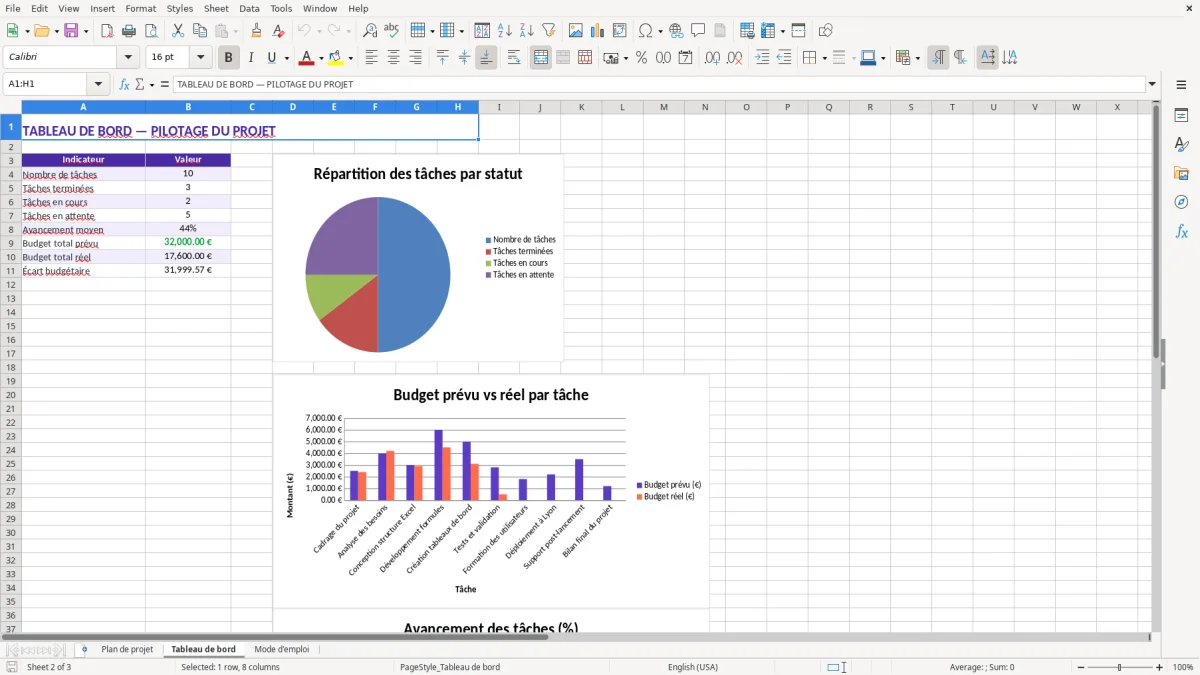1200x675 pixels.
Task: Click row 15 header
Action: click(x=11, y=326)
